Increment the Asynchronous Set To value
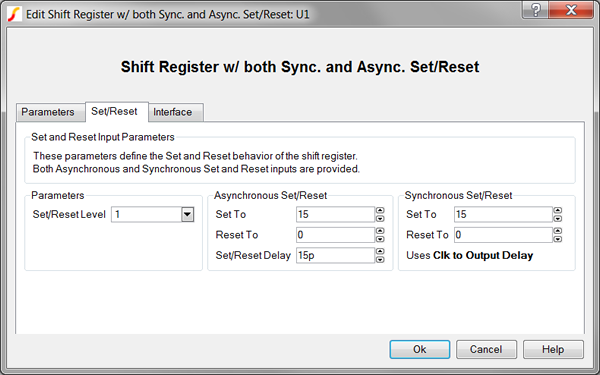The height and width of the screenshot is (375, 600). pyautogui.click(x=380, y=210)
